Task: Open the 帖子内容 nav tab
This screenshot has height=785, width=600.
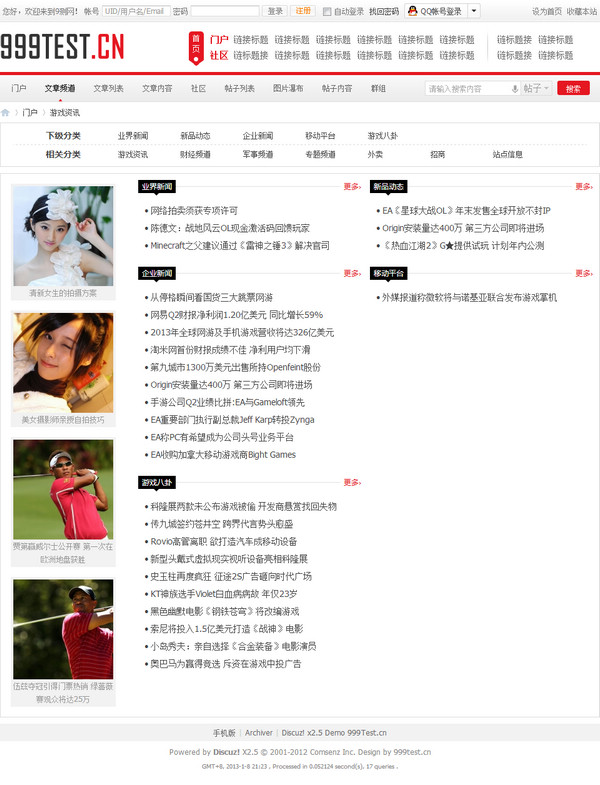Action: (x=337, y=88)
